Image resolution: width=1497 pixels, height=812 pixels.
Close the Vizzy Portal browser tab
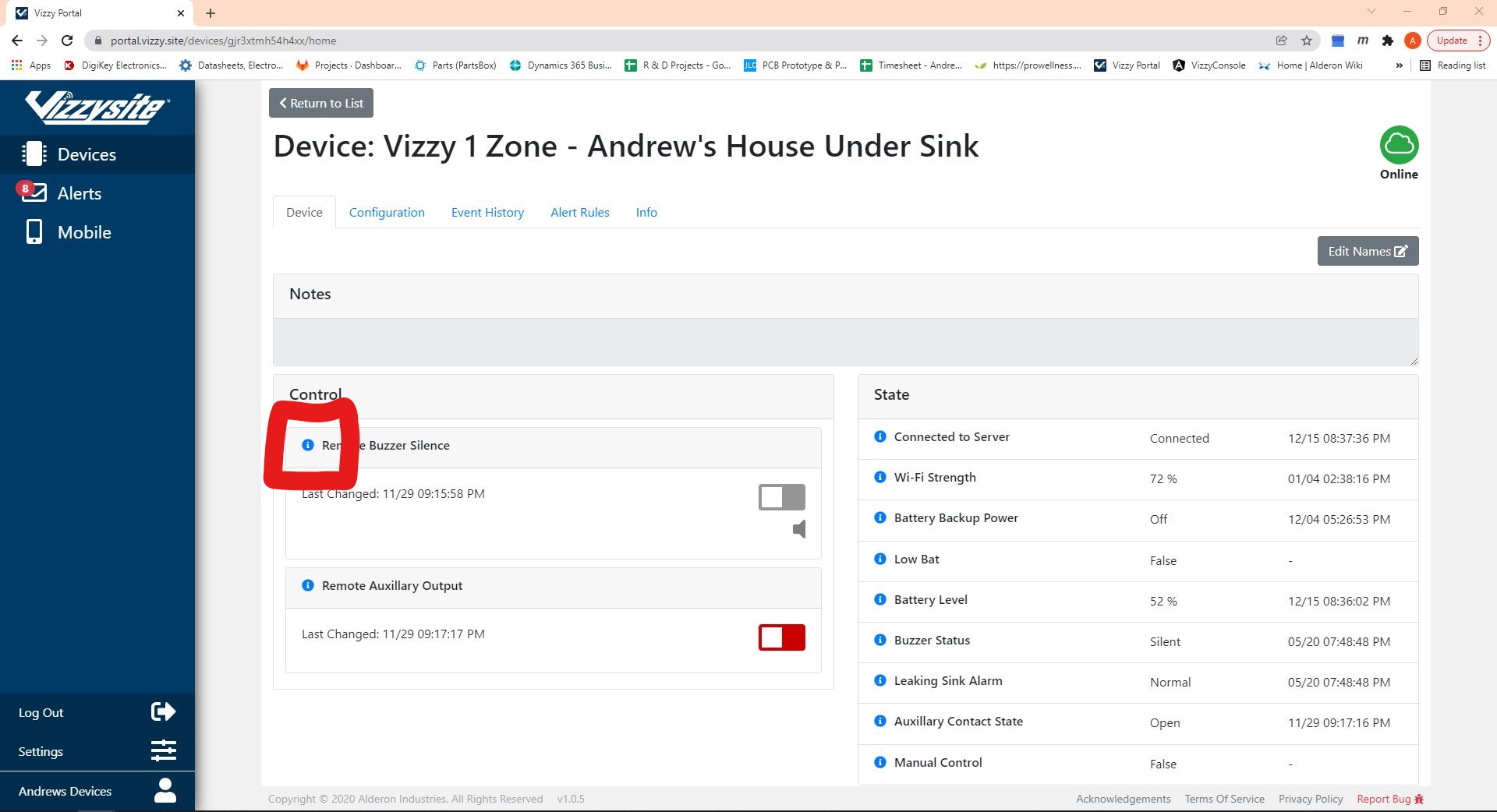181,13
